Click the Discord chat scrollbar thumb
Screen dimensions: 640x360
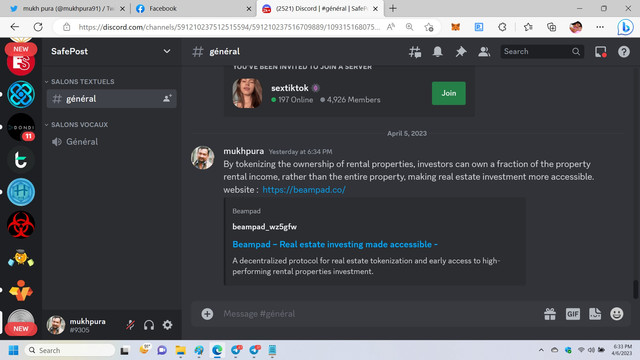(636, 289)
